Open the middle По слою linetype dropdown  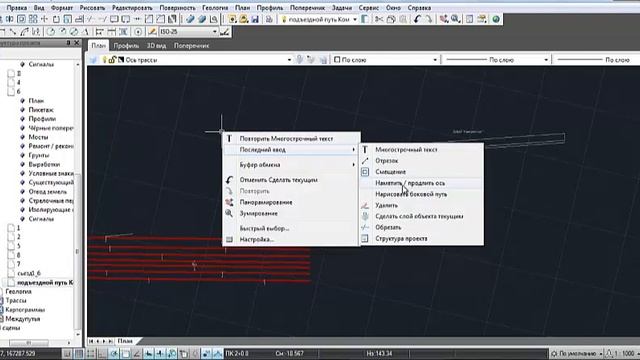[x=546, y=60]
